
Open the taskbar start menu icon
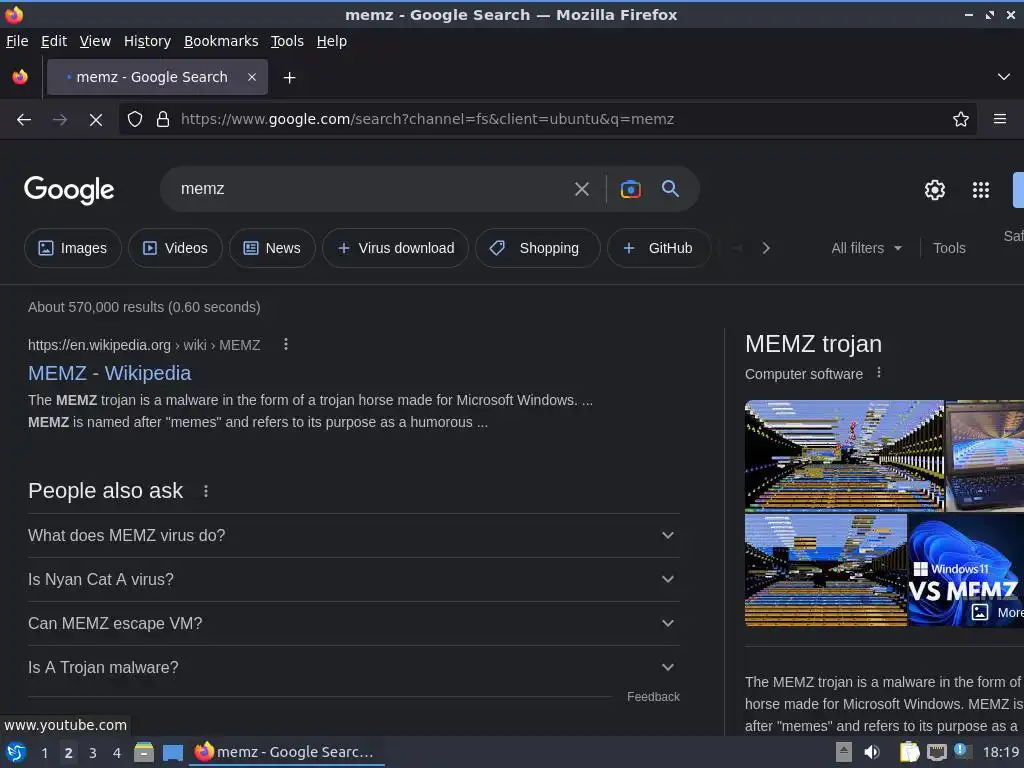[x=16, y=752]
